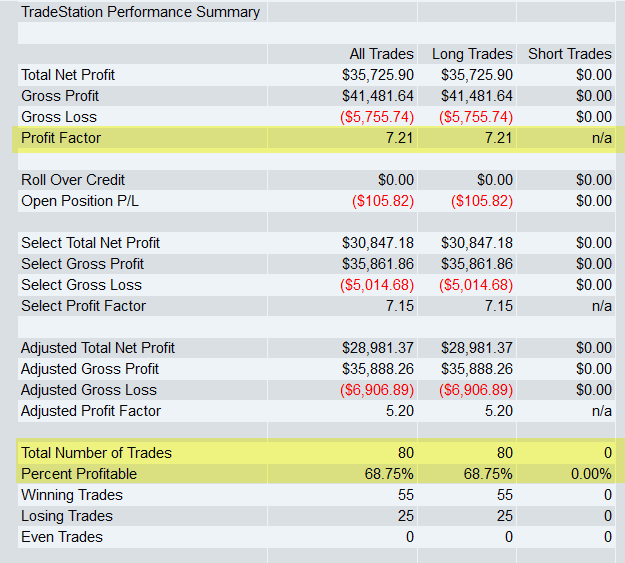The height and width of the screenshot is (563, 625).
Task: Select the highlighted Profit Factor row label
Action: 61,138
